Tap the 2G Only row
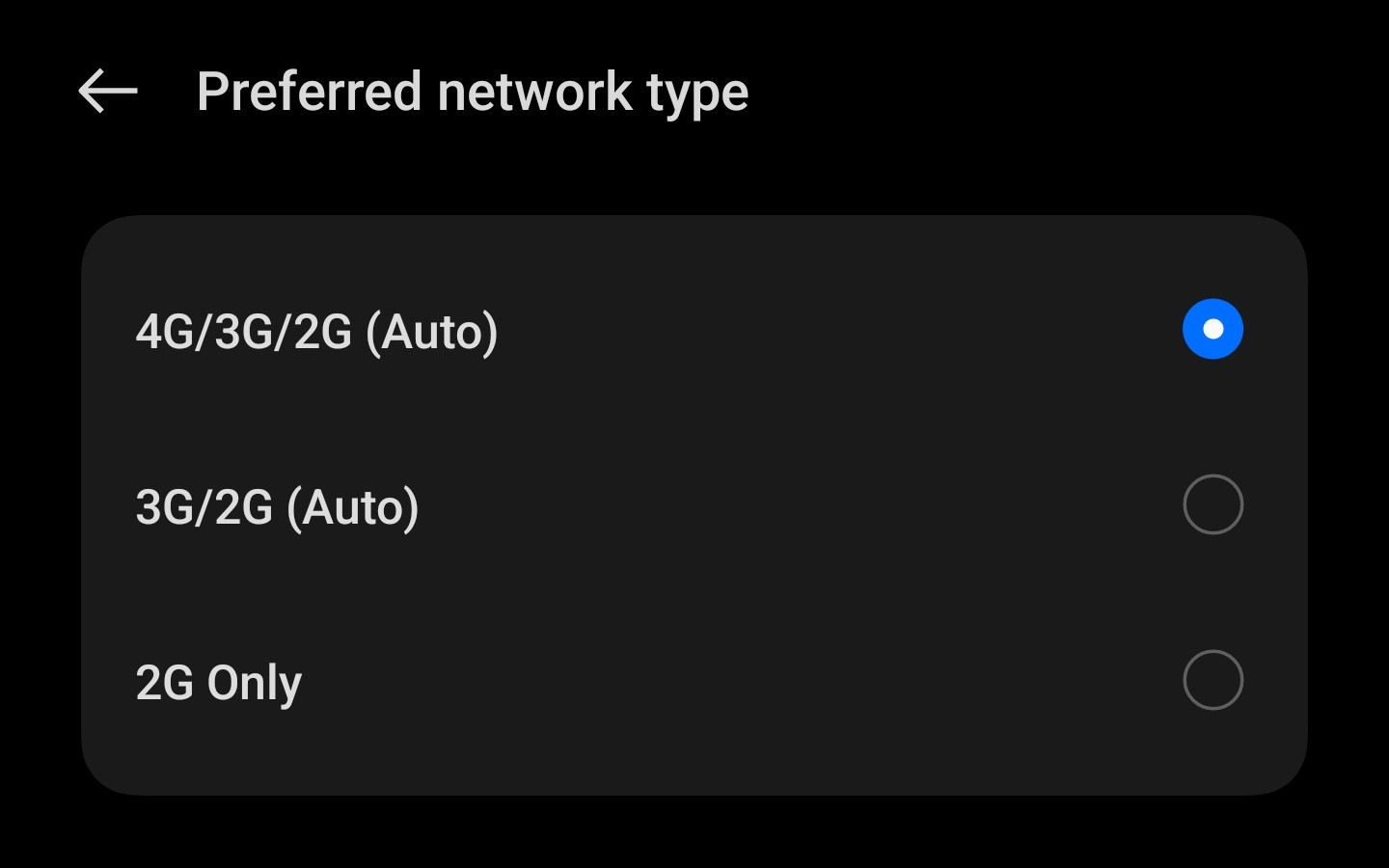Image resolution: width=1389 pixels, height=868 pixels. click(x=675, y=680)
